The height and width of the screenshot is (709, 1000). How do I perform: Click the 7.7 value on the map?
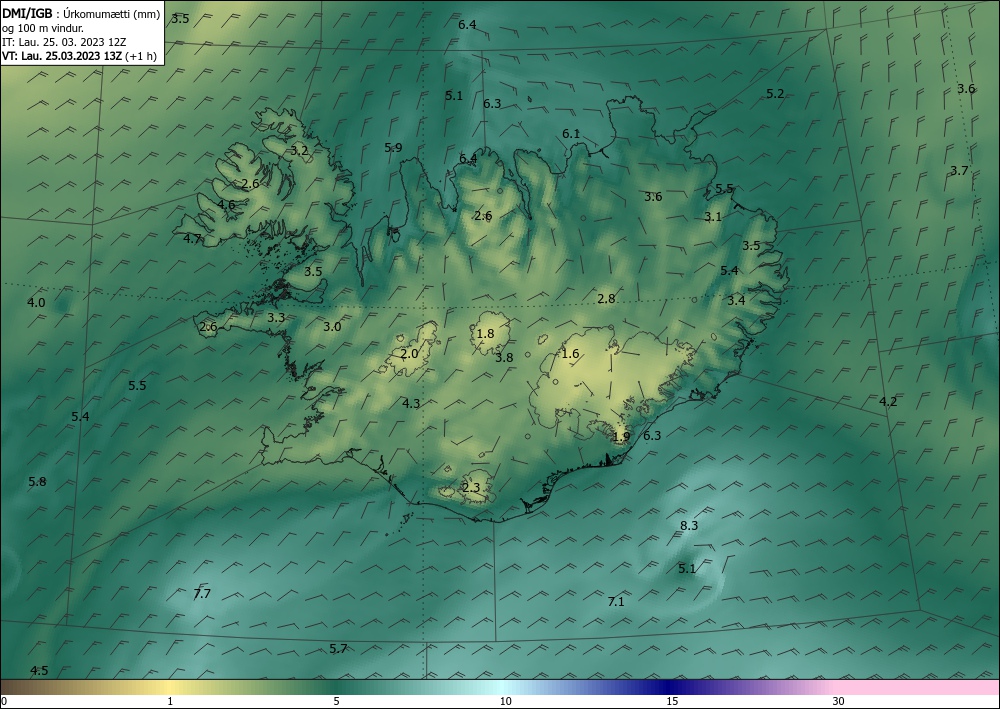tap(202, 594)
